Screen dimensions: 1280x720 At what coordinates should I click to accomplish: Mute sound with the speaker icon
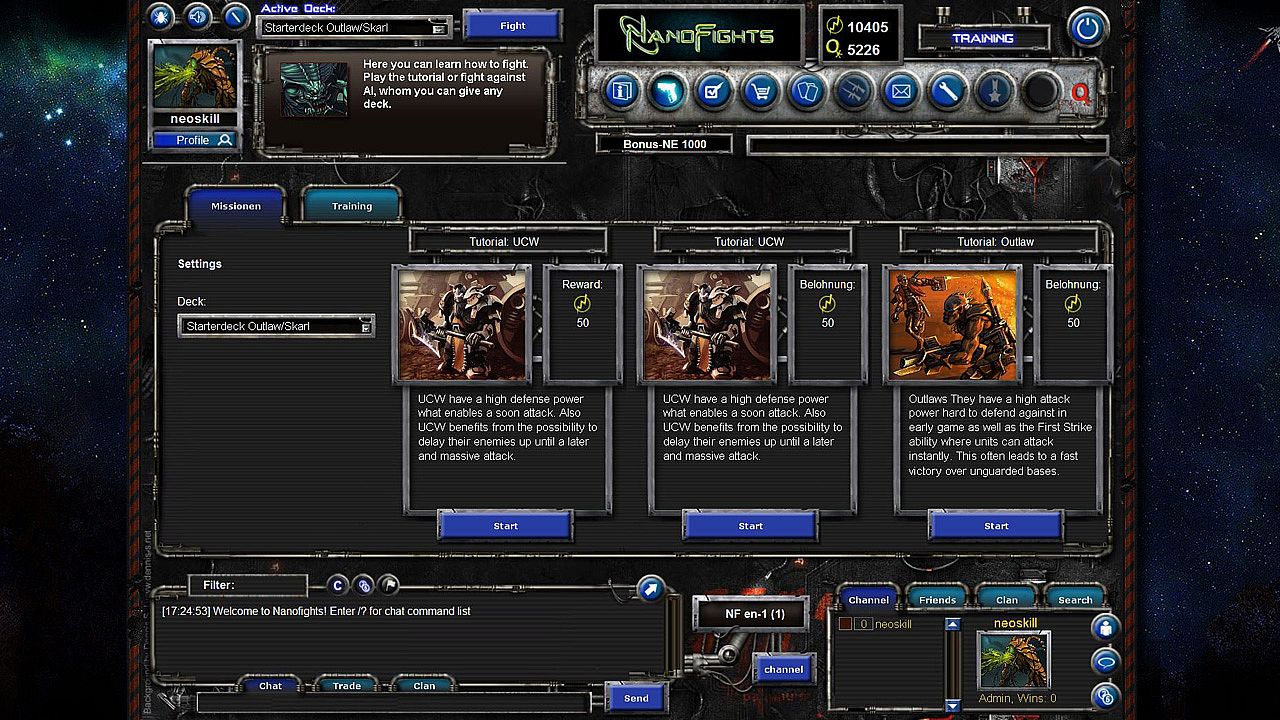198,16
